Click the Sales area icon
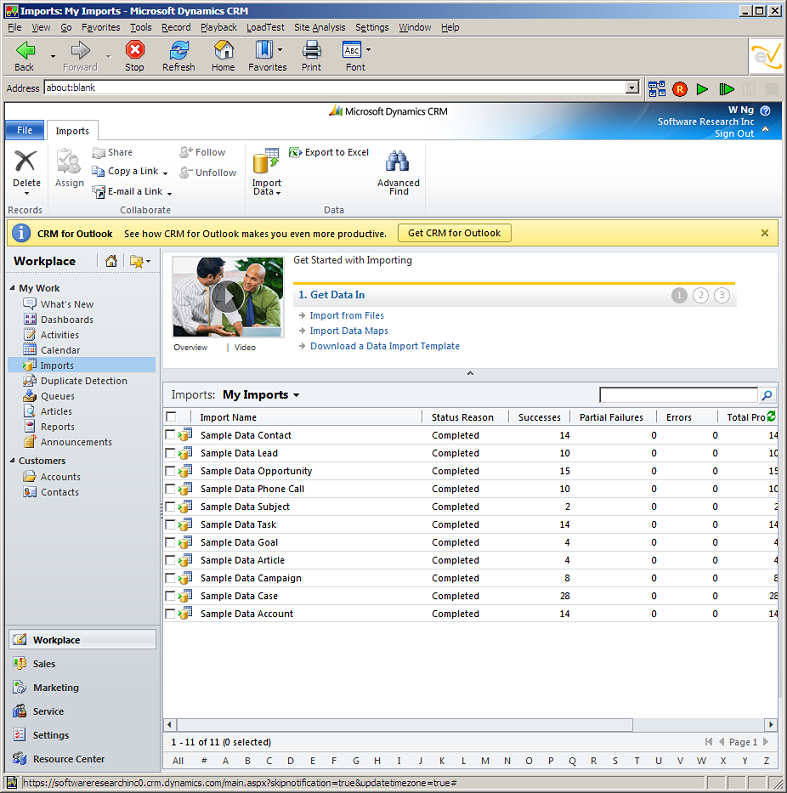787x793 pixels. 20,663
